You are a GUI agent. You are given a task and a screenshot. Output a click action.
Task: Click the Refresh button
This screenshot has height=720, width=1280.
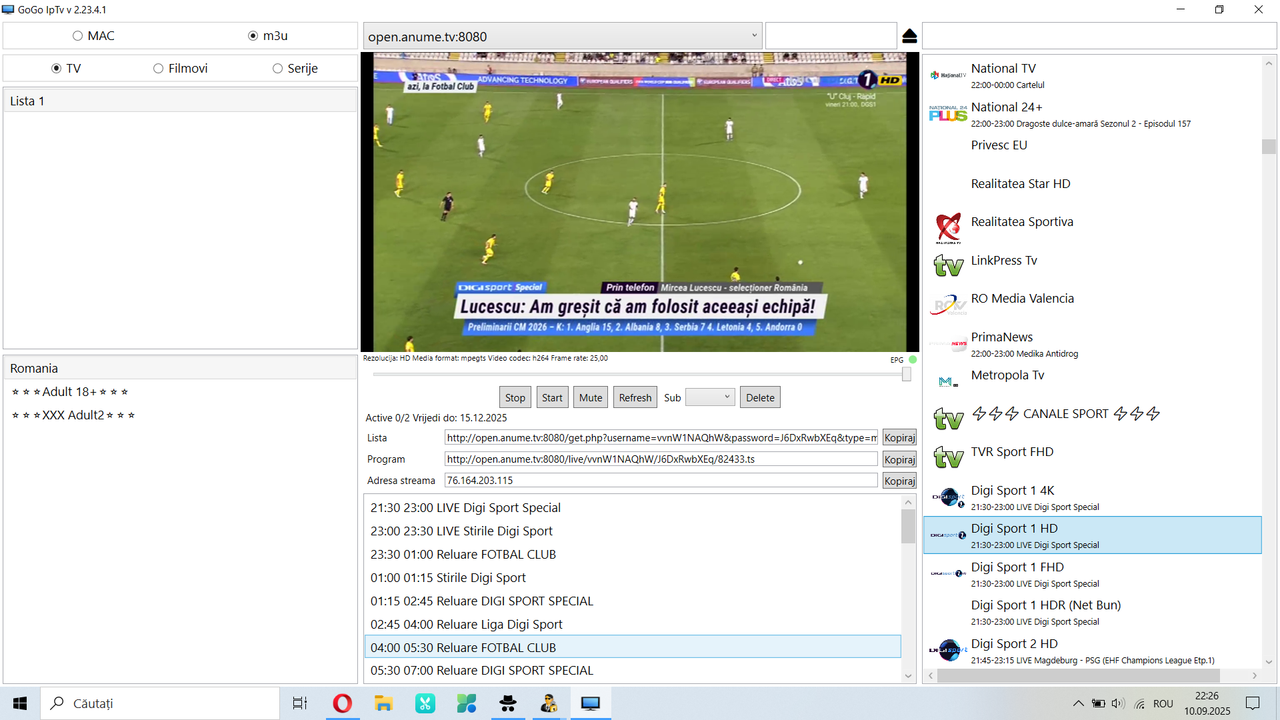[635, 397]
